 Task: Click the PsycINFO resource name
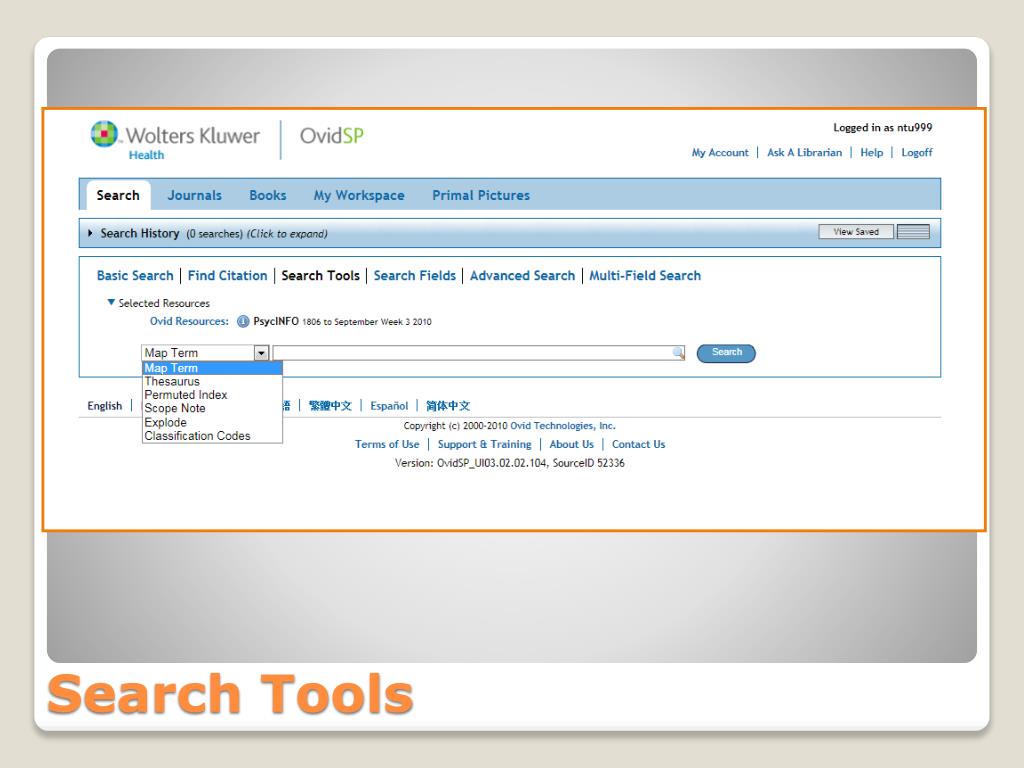(276, 321)
